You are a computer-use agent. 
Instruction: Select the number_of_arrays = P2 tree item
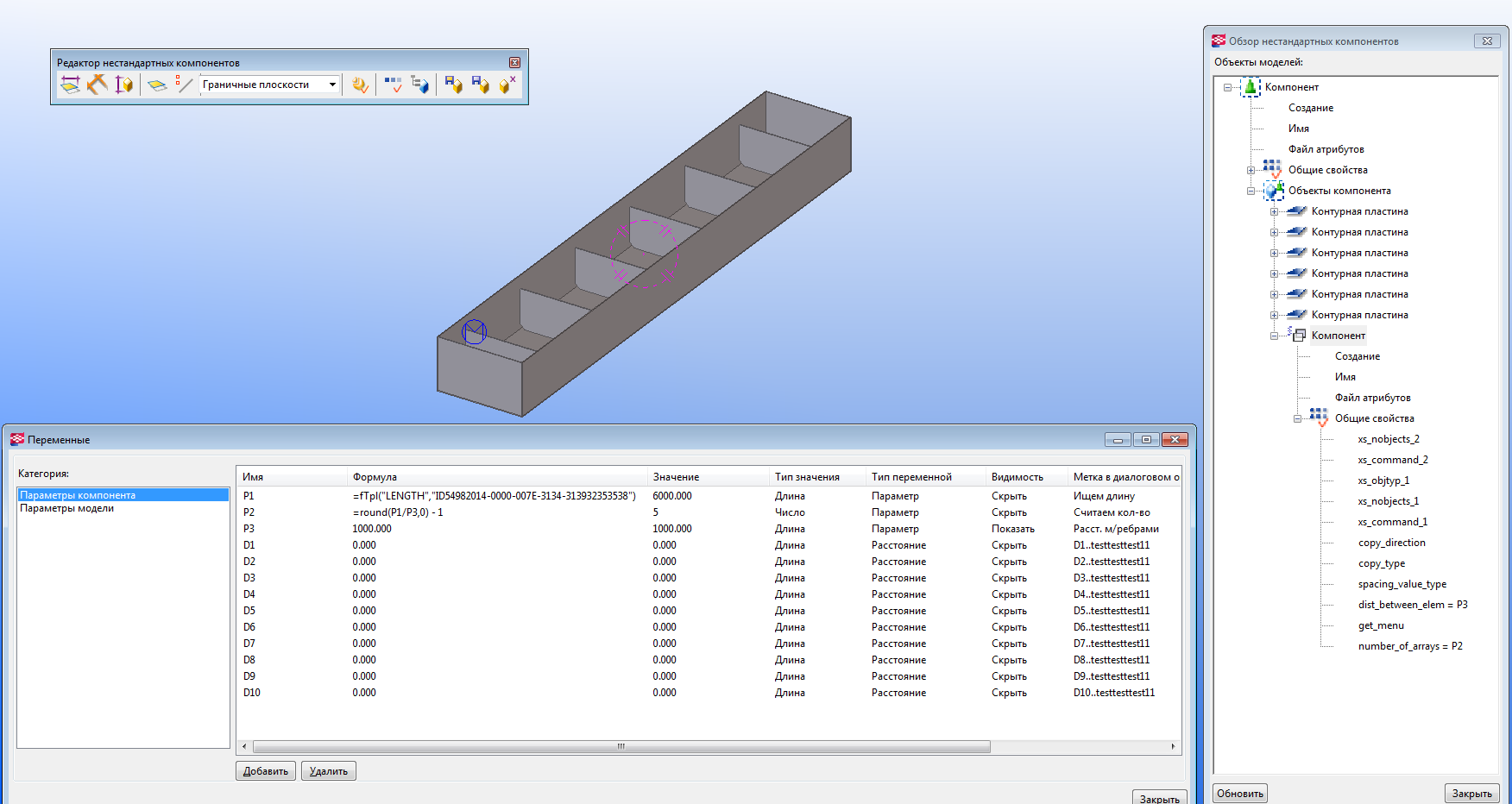[x=1409, y=646]
